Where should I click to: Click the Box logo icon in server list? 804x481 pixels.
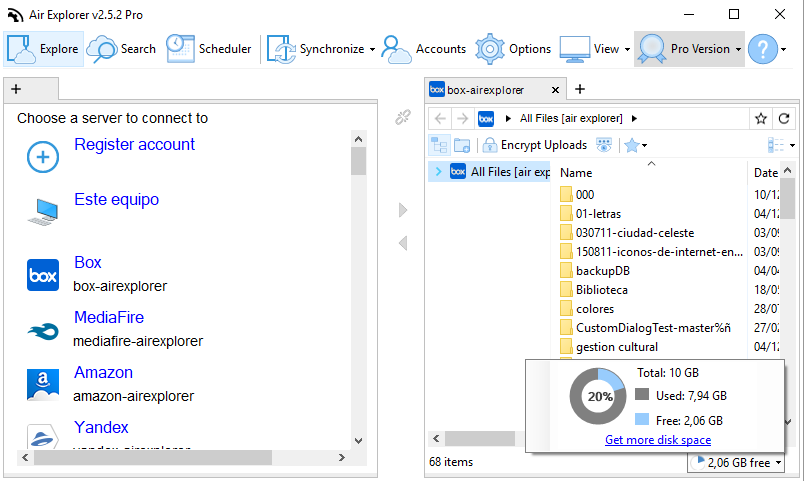pos(43,275)
